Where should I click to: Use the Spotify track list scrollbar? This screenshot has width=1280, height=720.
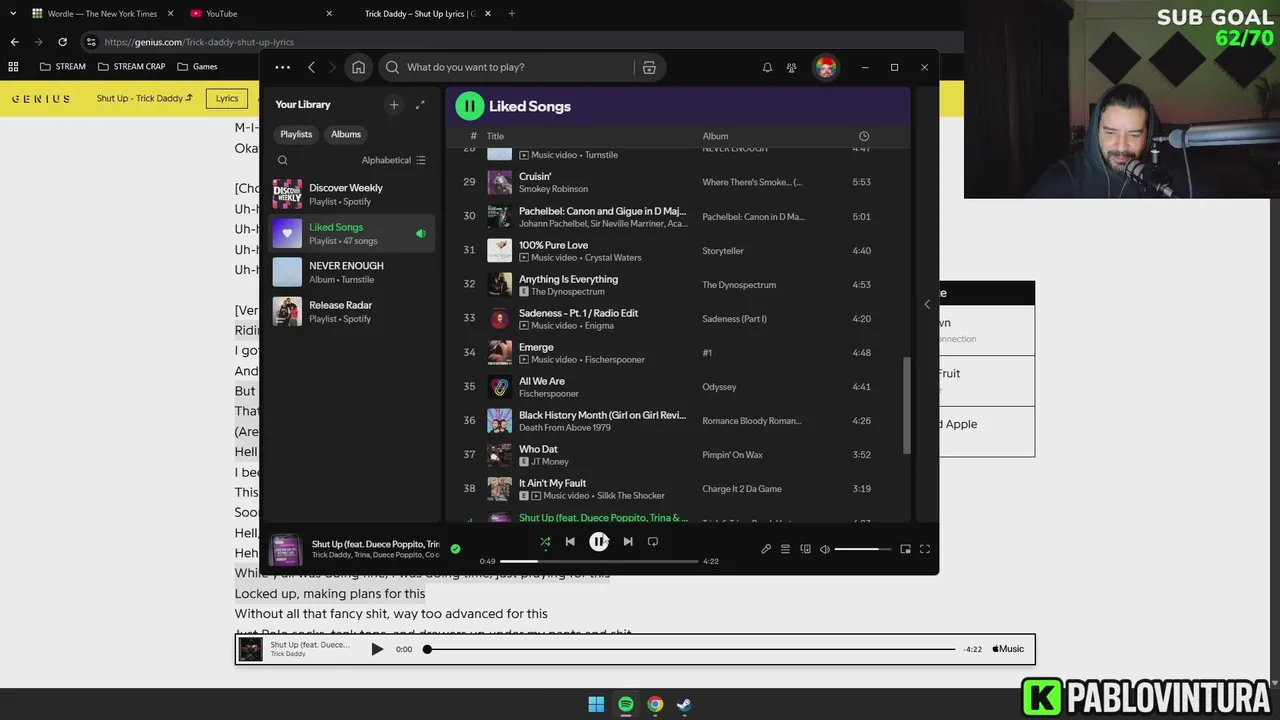[x=907, y=405]
